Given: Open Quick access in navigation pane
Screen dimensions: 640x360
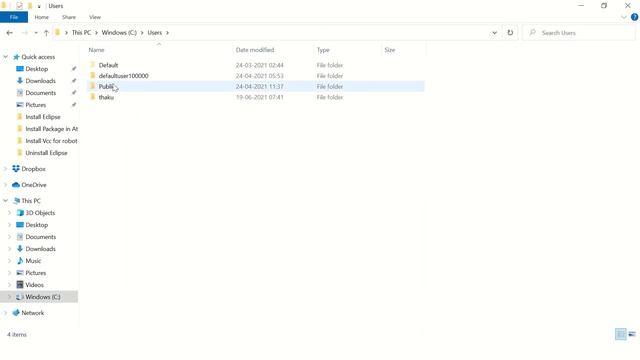Looking at the screenshot, I should pos(38,57).
